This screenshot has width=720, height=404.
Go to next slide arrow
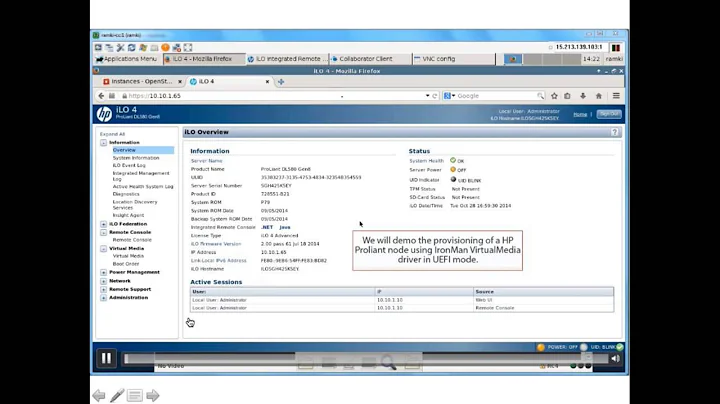(x=152, y=395)
